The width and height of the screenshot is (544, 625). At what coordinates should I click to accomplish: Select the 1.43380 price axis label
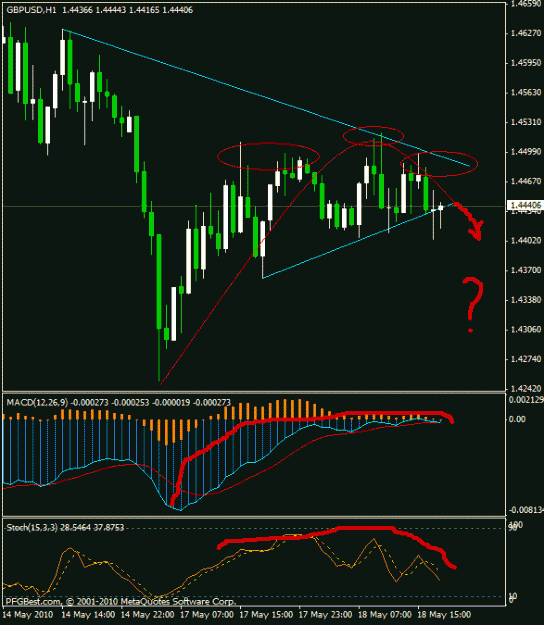pyautogui.click(x=526, y=300)
